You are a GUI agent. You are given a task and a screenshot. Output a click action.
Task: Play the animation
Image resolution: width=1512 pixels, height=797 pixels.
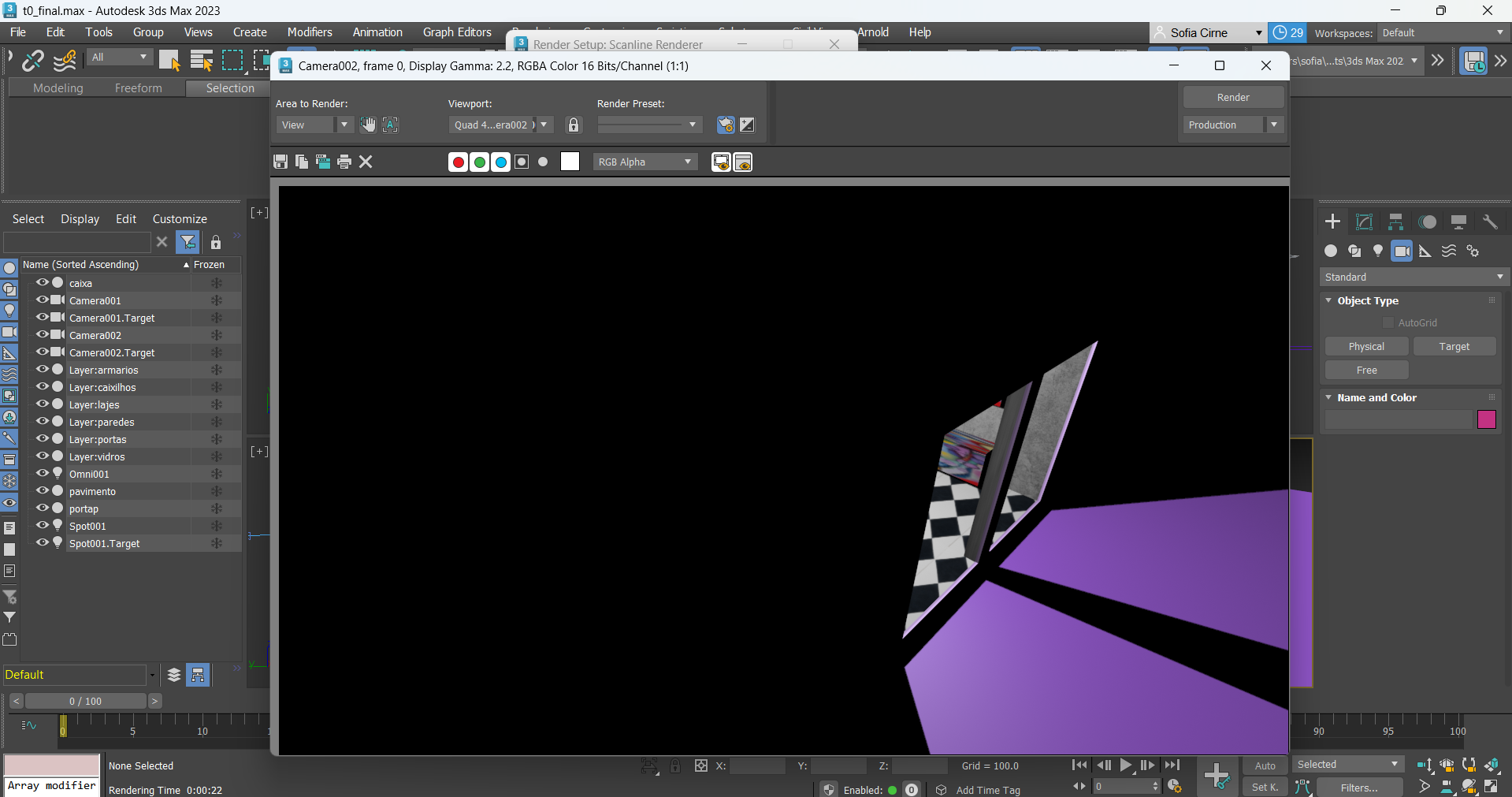pos(1126,765)
